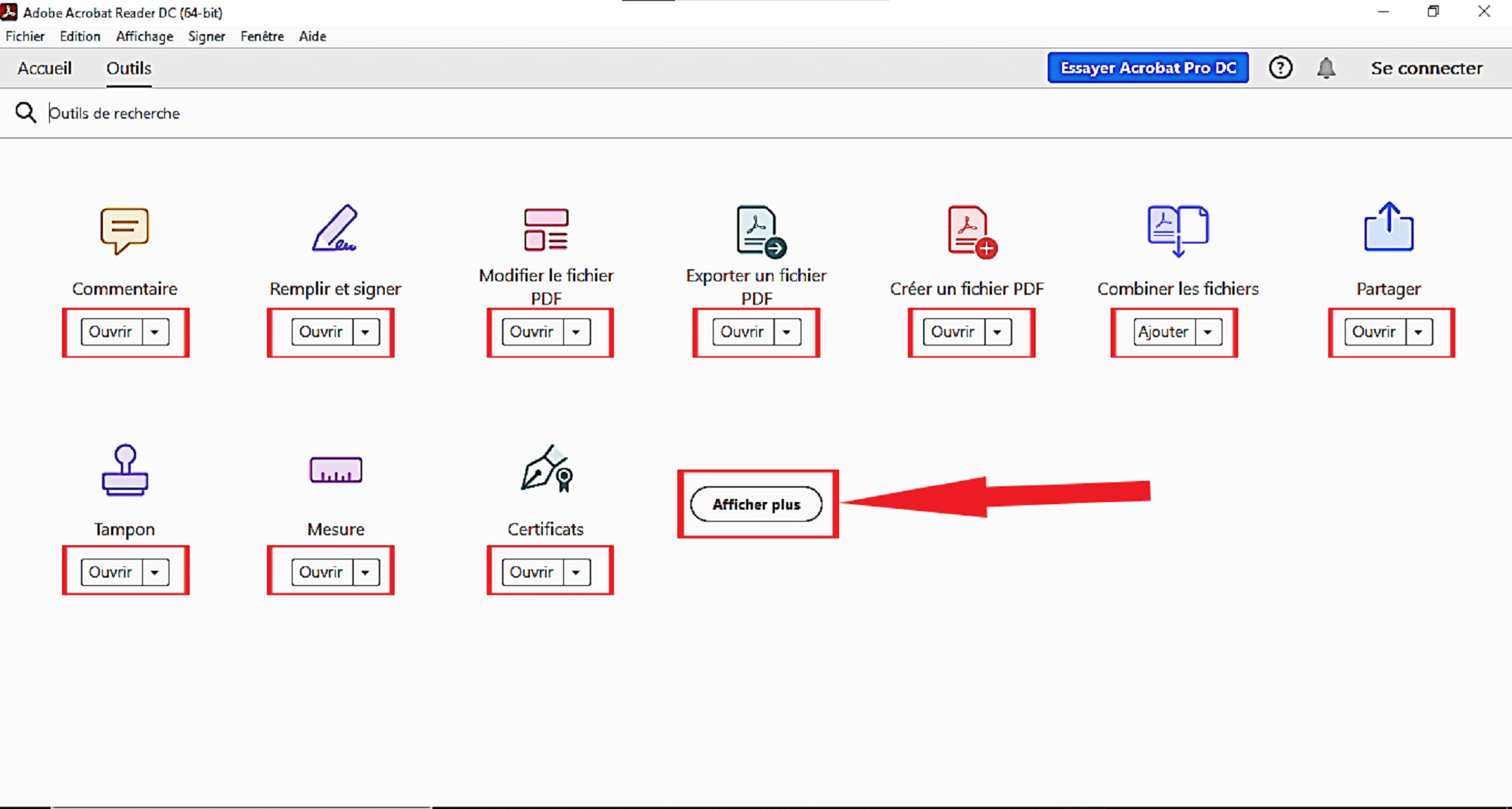The height and width of the screenshot is (809, 1512).
Task: Open the Edition menu
Action: (80, 36)
